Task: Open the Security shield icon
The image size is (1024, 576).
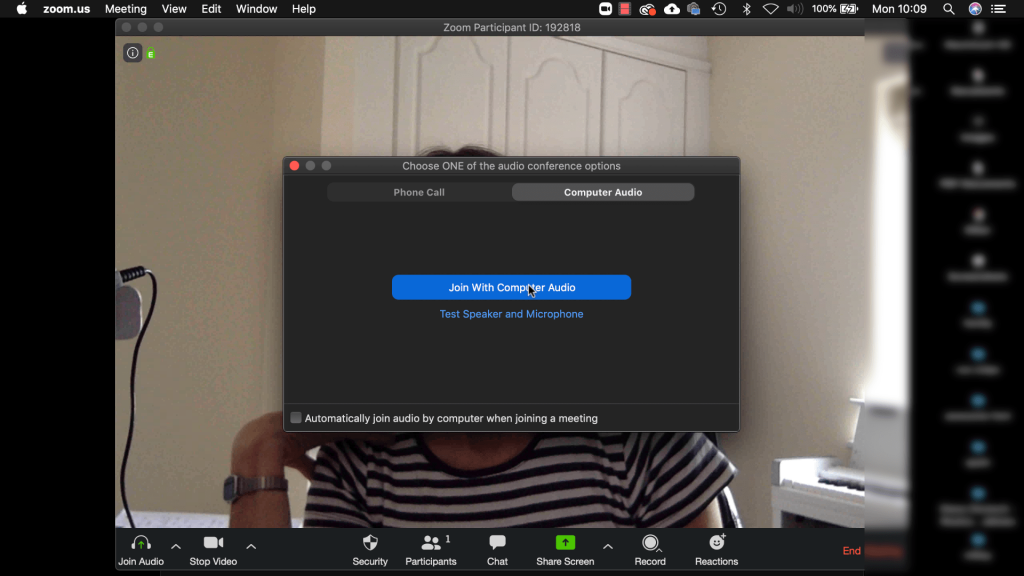Action: point(370,543)
